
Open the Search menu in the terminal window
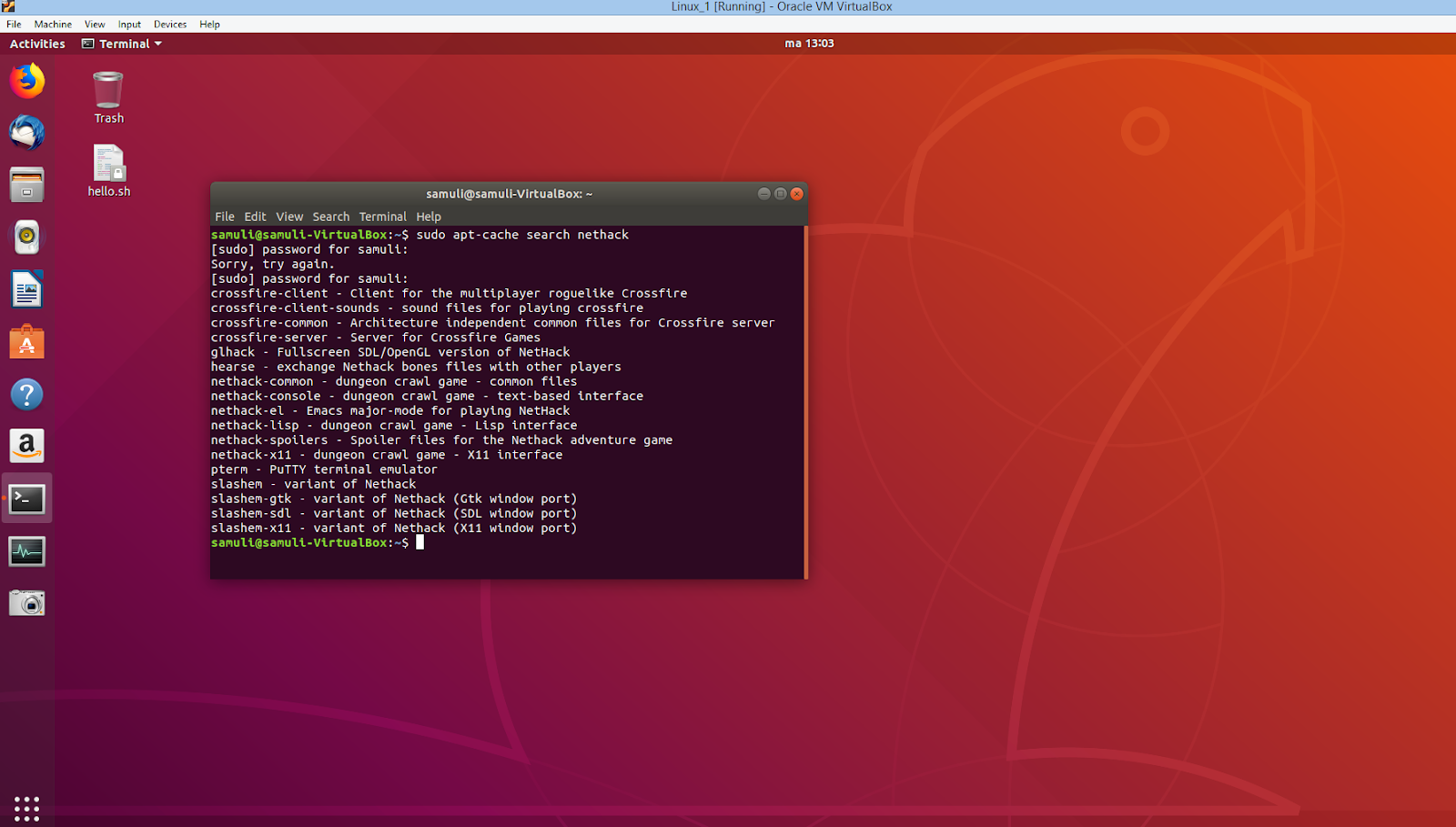click(330, 217)
